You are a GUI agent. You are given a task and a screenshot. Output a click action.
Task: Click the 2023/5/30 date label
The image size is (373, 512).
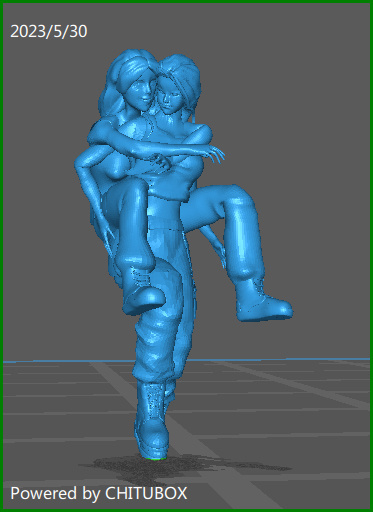[x=49, y=31]
